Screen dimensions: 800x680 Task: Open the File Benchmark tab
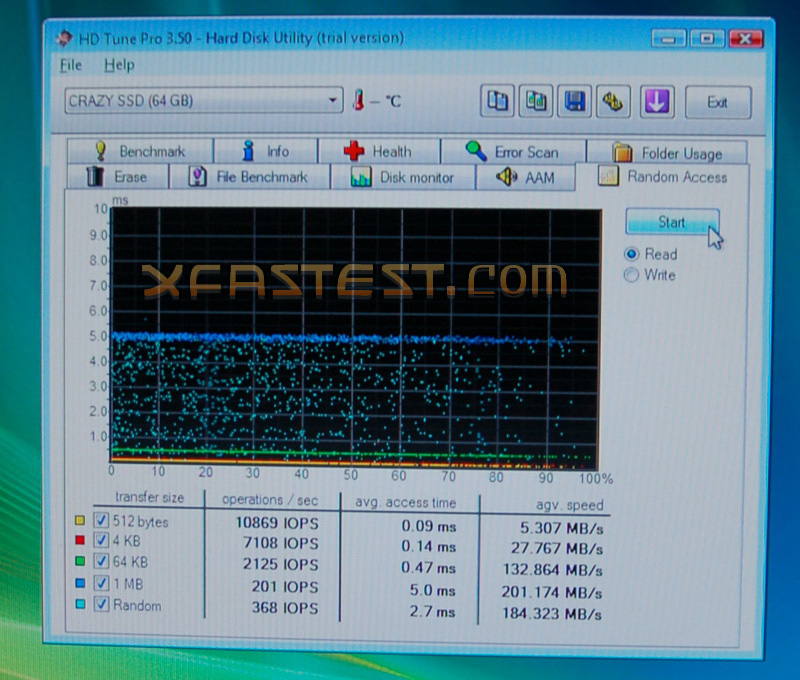coord(249,177)
